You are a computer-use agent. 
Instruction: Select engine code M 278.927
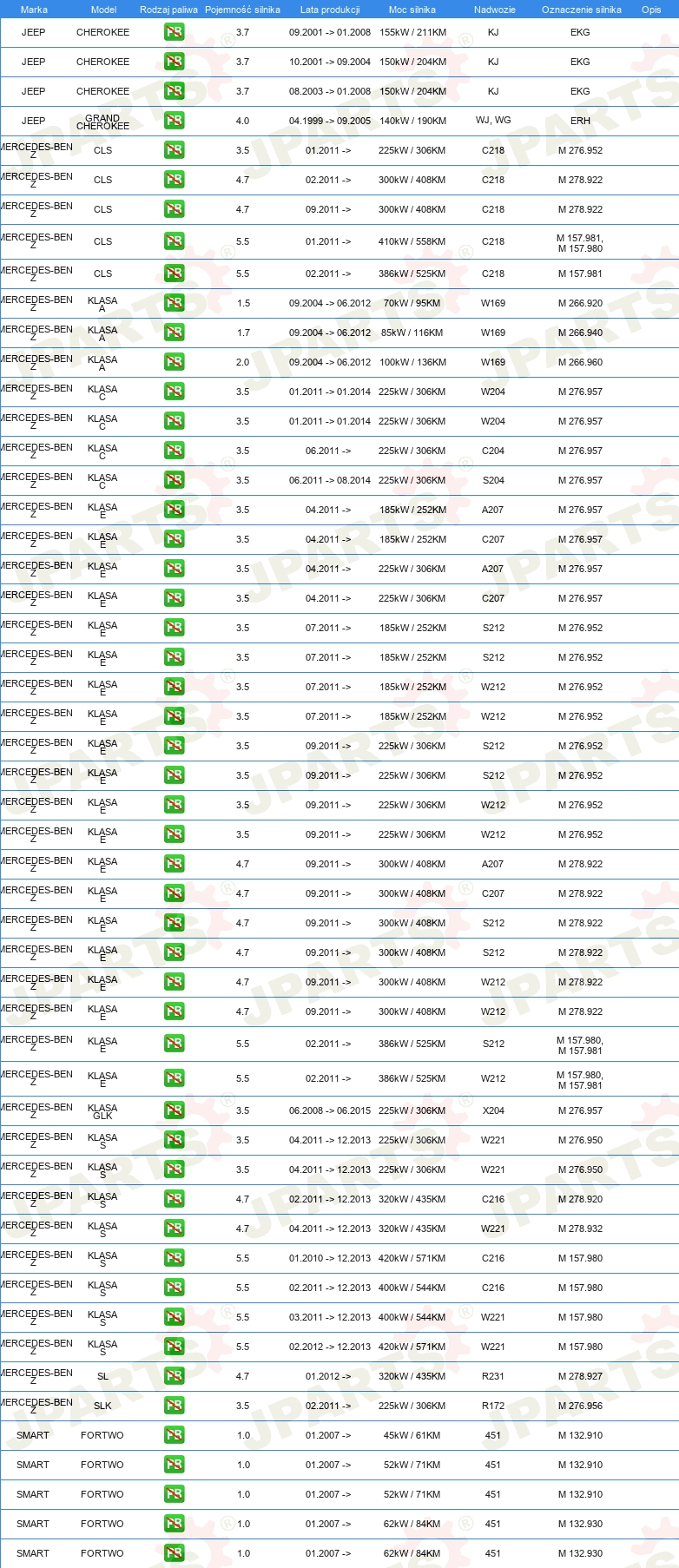coord(580,1376)
